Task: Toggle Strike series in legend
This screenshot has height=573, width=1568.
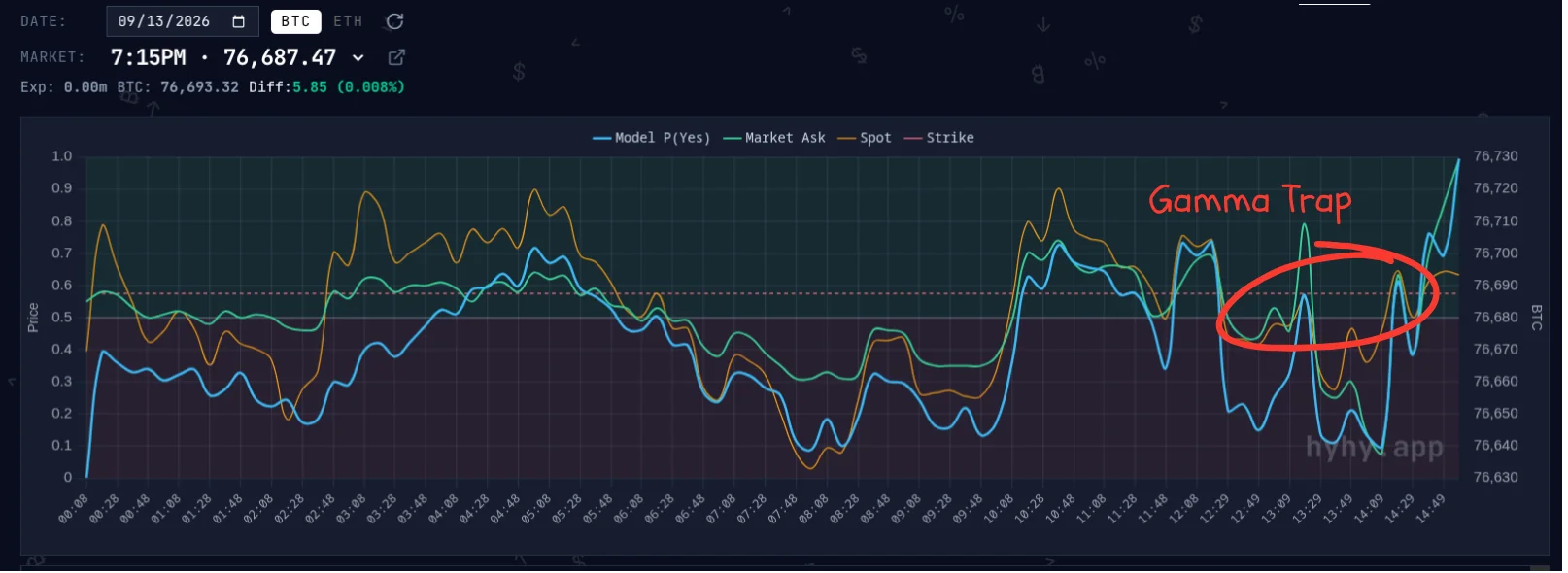Action: coord(939,138)
